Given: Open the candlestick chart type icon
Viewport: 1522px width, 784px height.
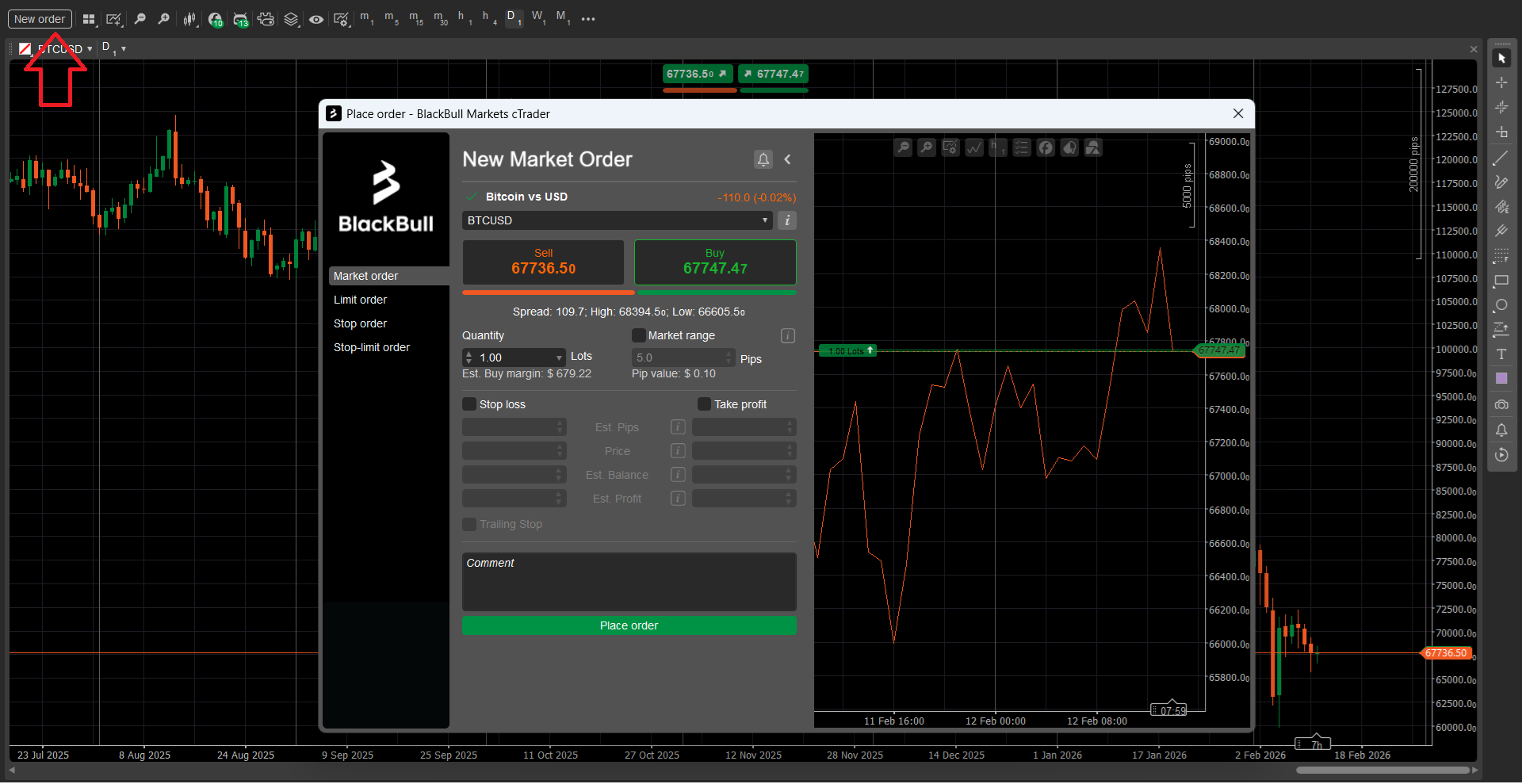Looking at the screenshot, I should (x=189, y=19).
